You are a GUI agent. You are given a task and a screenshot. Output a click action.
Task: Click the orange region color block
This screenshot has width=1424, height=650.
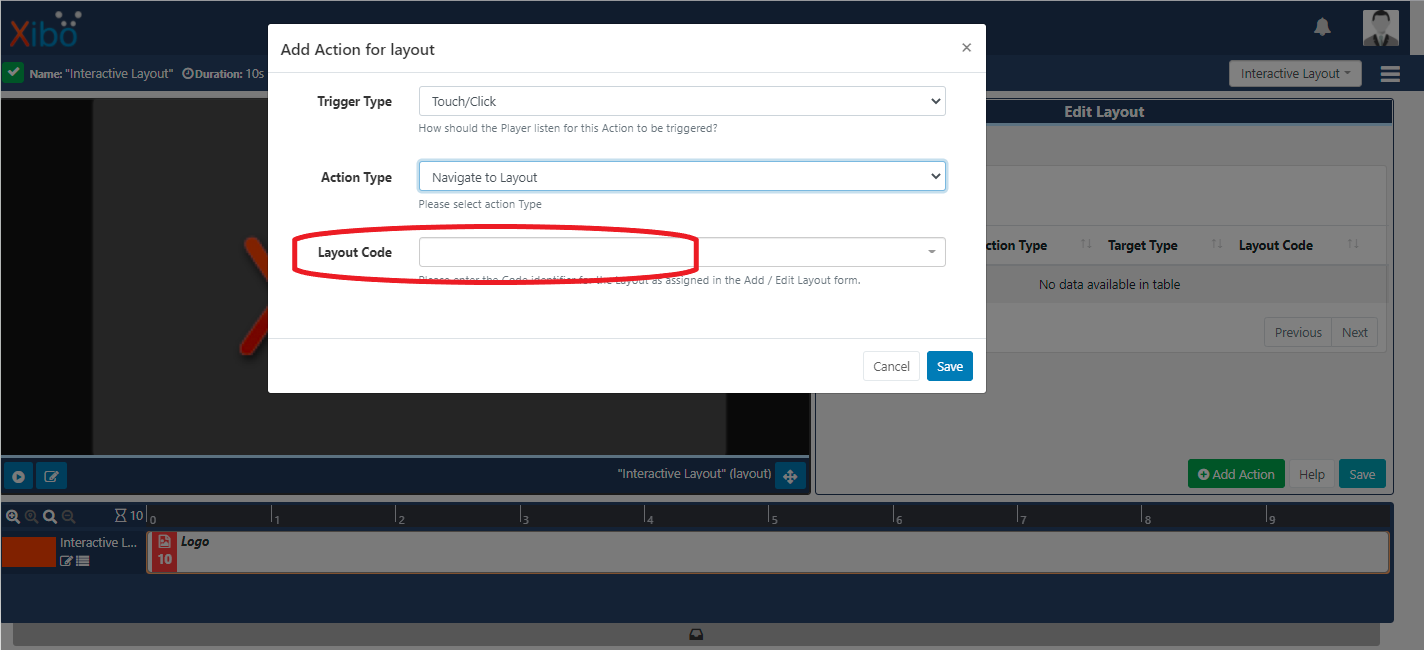click(28, 552)
